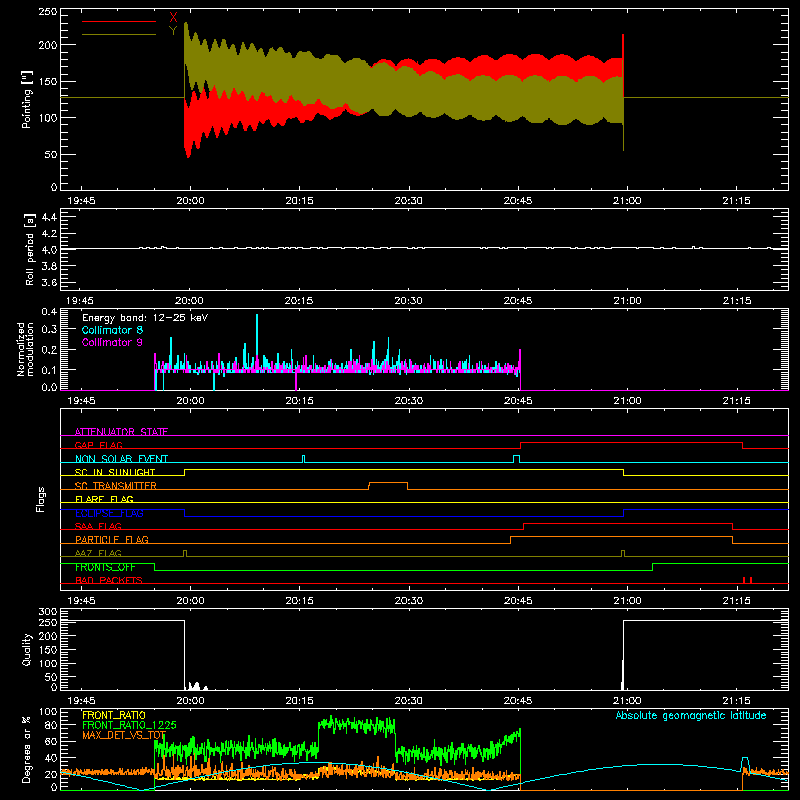Image resolution: width=800 pixels, height=800 pixels.
Task: Click the 21:00 tick label under Flags plot
Action: coord(627,601)
